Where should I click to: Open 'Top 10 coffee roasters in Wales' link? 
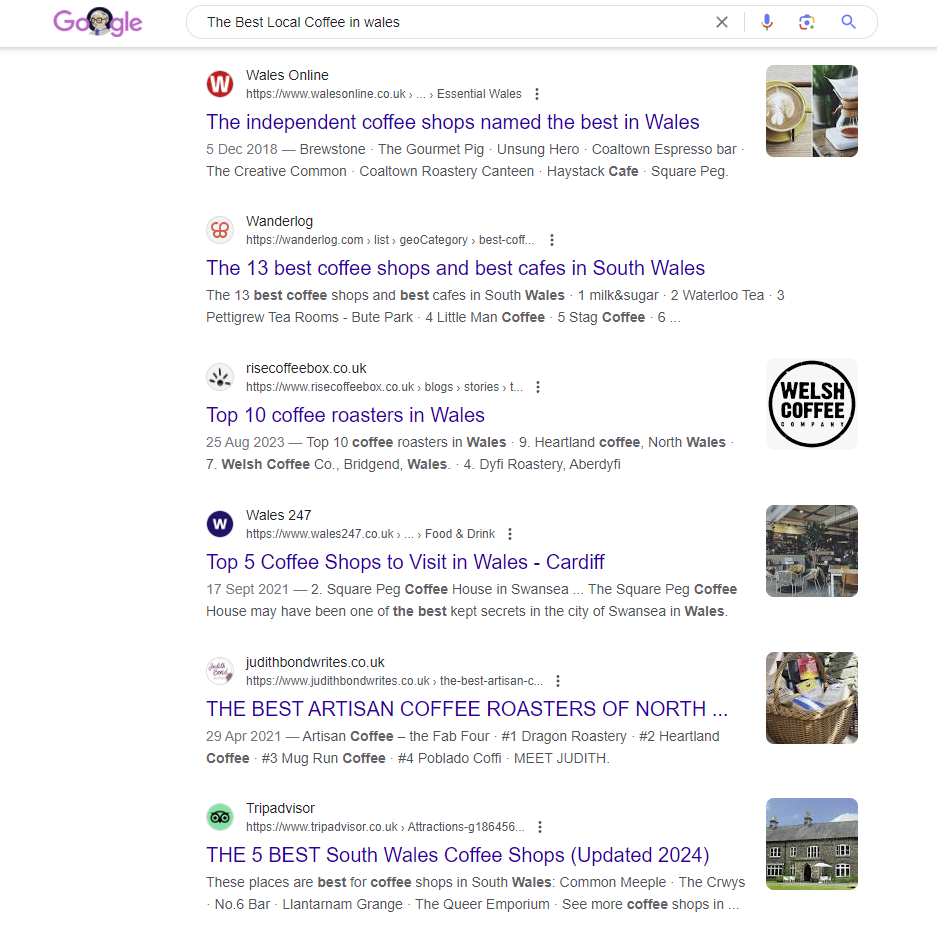(345, 415)
